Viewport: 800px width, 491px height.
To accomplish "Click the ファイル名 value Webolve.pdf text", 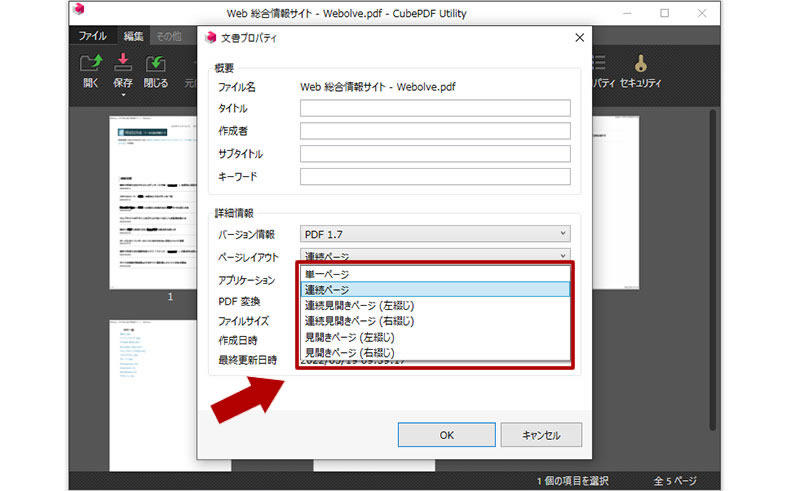I will pyautogui.click(x=378, y=87).
